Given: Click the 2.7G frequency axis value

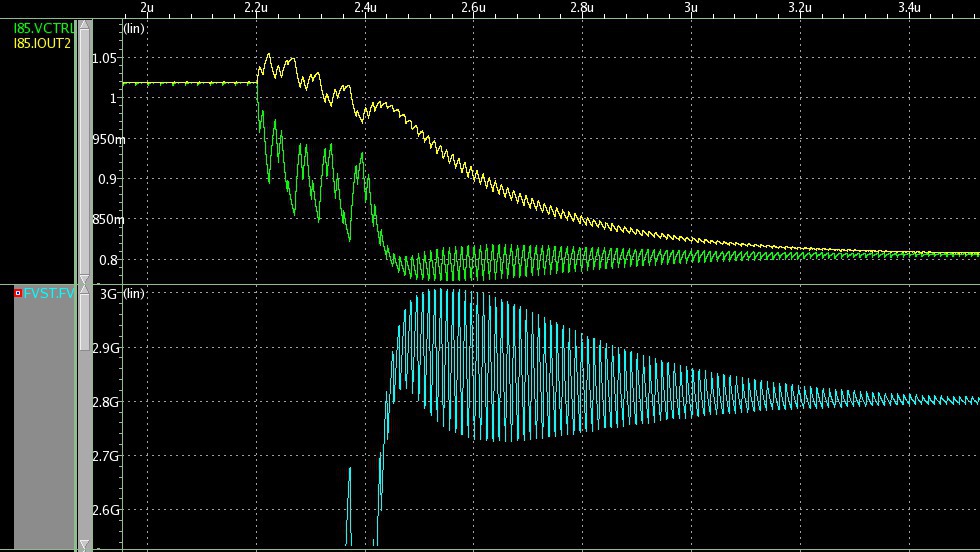Looking at the screenshot, I should [x=106, y=456].
